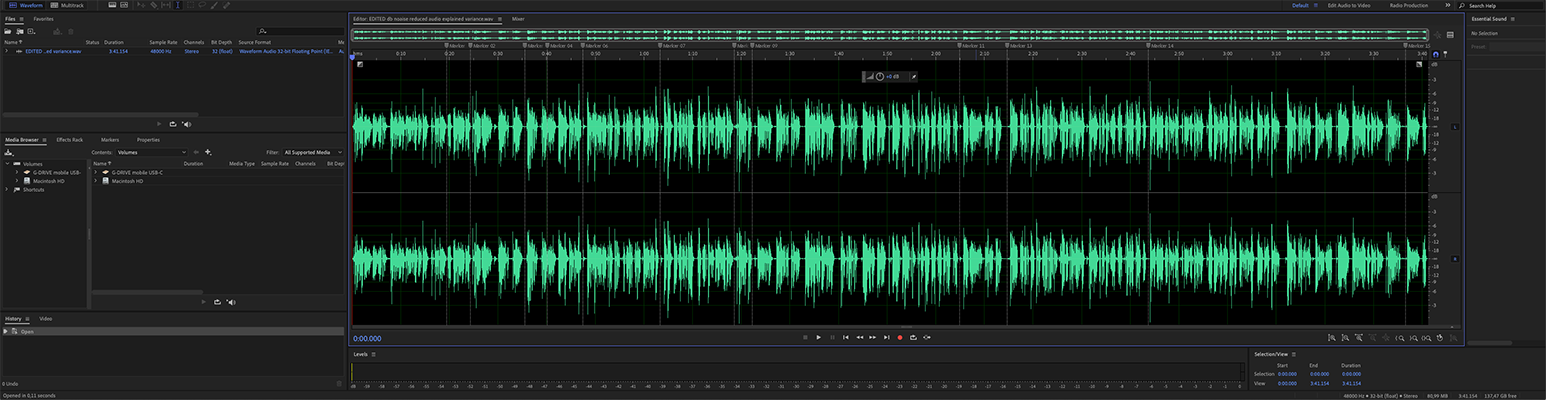The width and height of the screenshot is (1546, 400).
Task: Click the Open File folder icon
Action: 8,32
